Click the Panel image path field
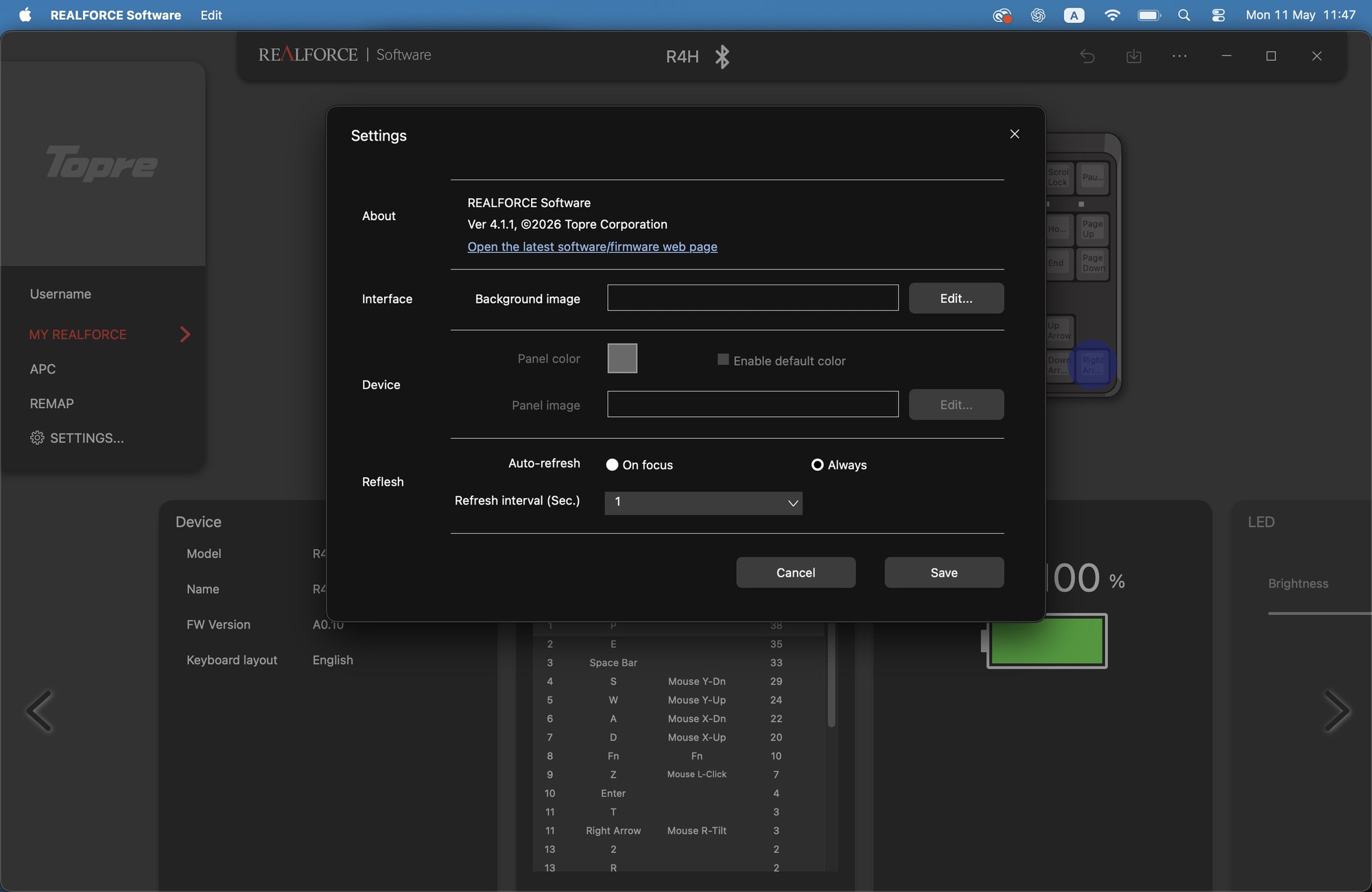1372x892 pixels. coord(753,404)
